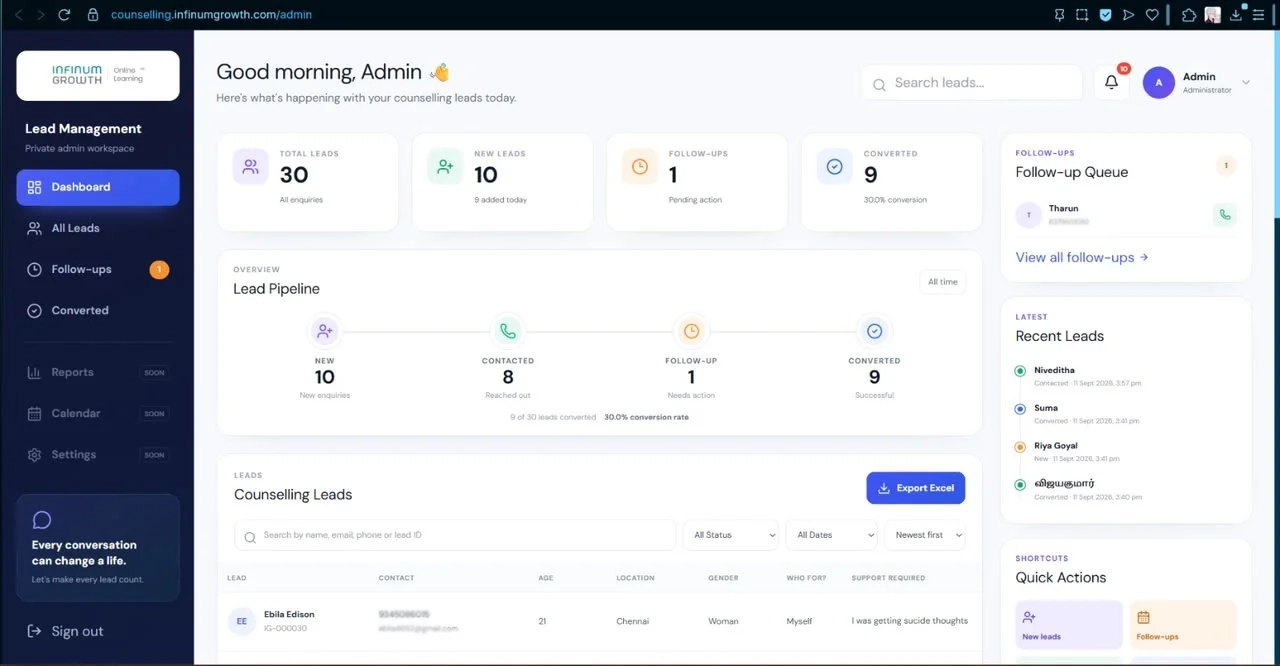
Task: Open the All Status filter dropdown
Action: tap(731, 535)
